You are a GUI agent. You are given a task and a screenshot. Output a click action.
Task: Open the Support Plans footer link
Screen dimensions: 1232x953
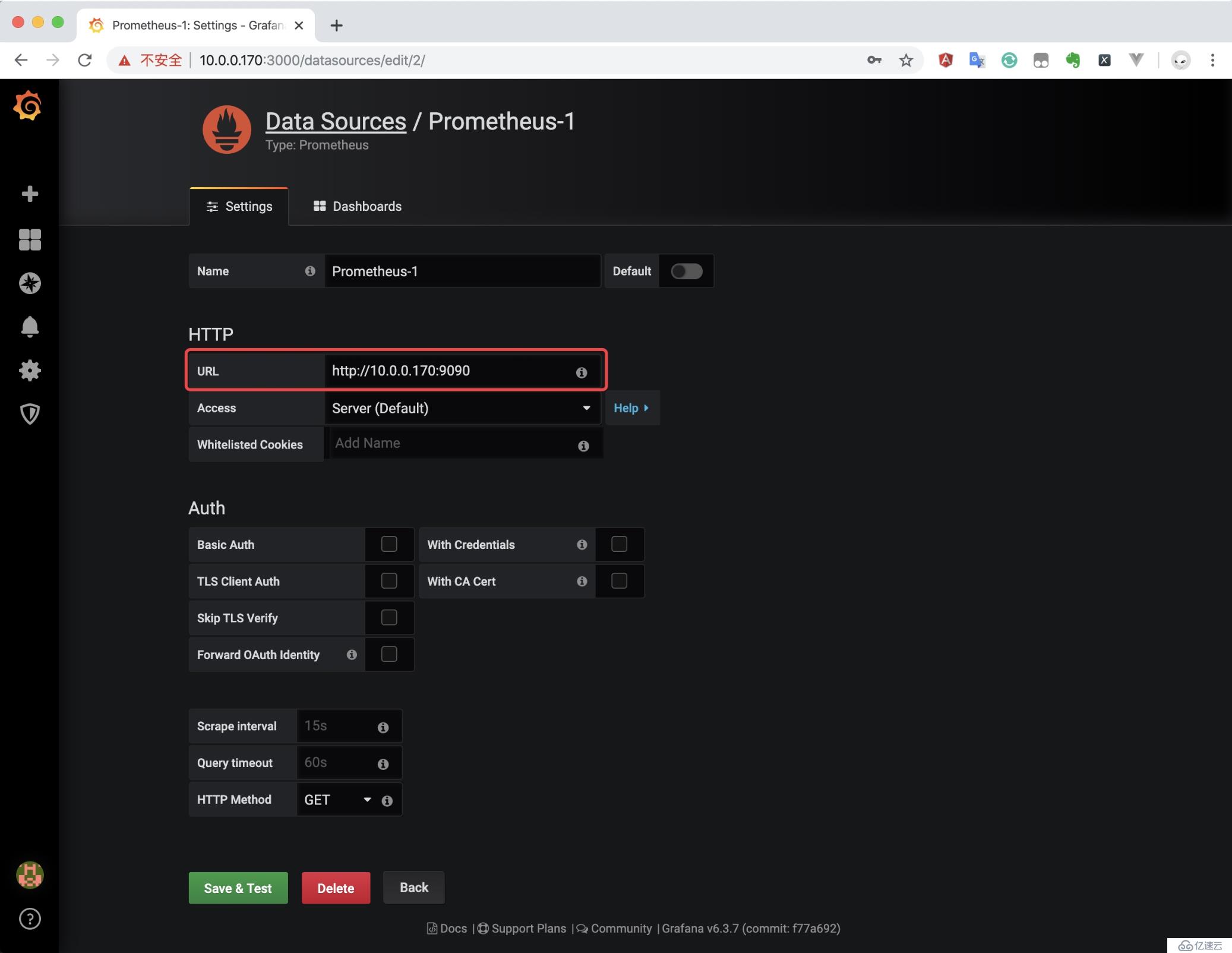point(522,929)
